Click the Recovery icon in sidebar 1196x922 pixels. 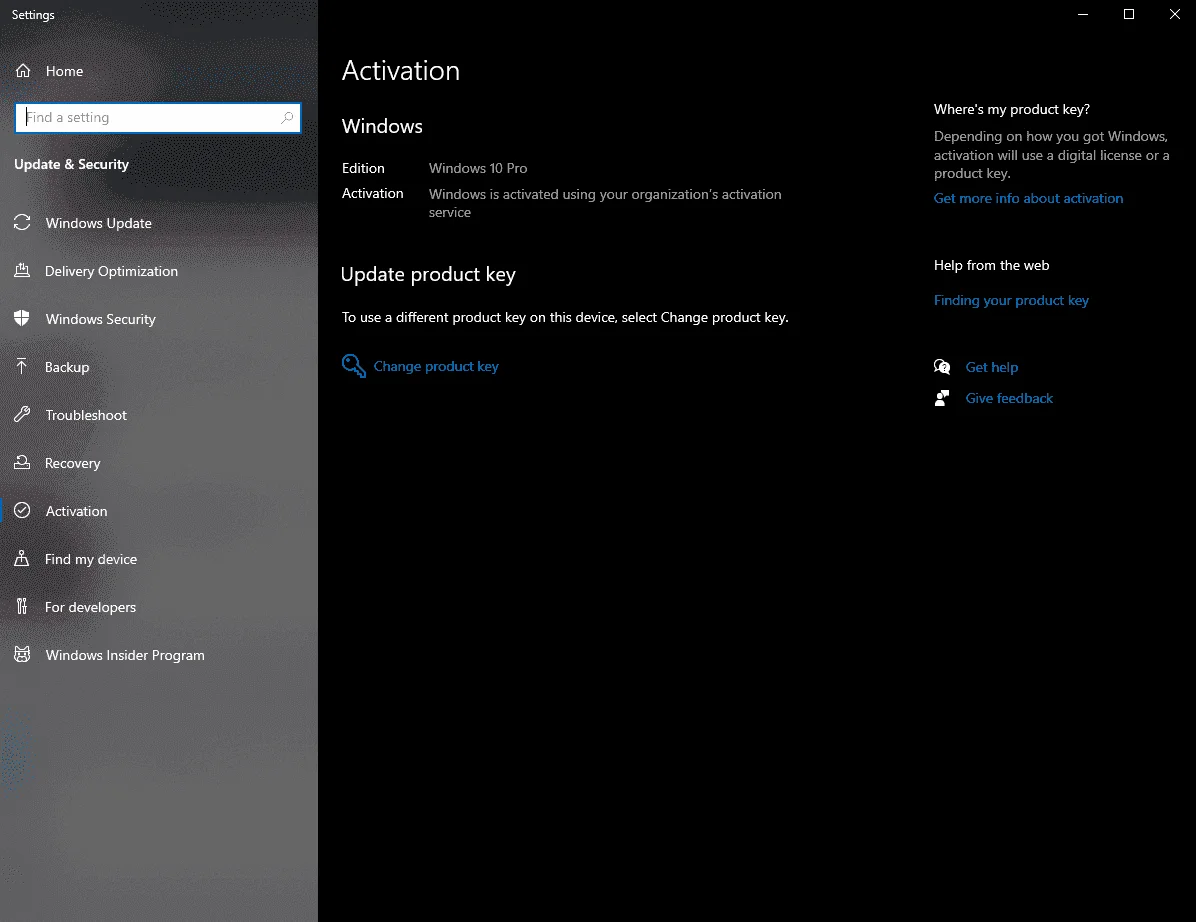coord(22,463)
